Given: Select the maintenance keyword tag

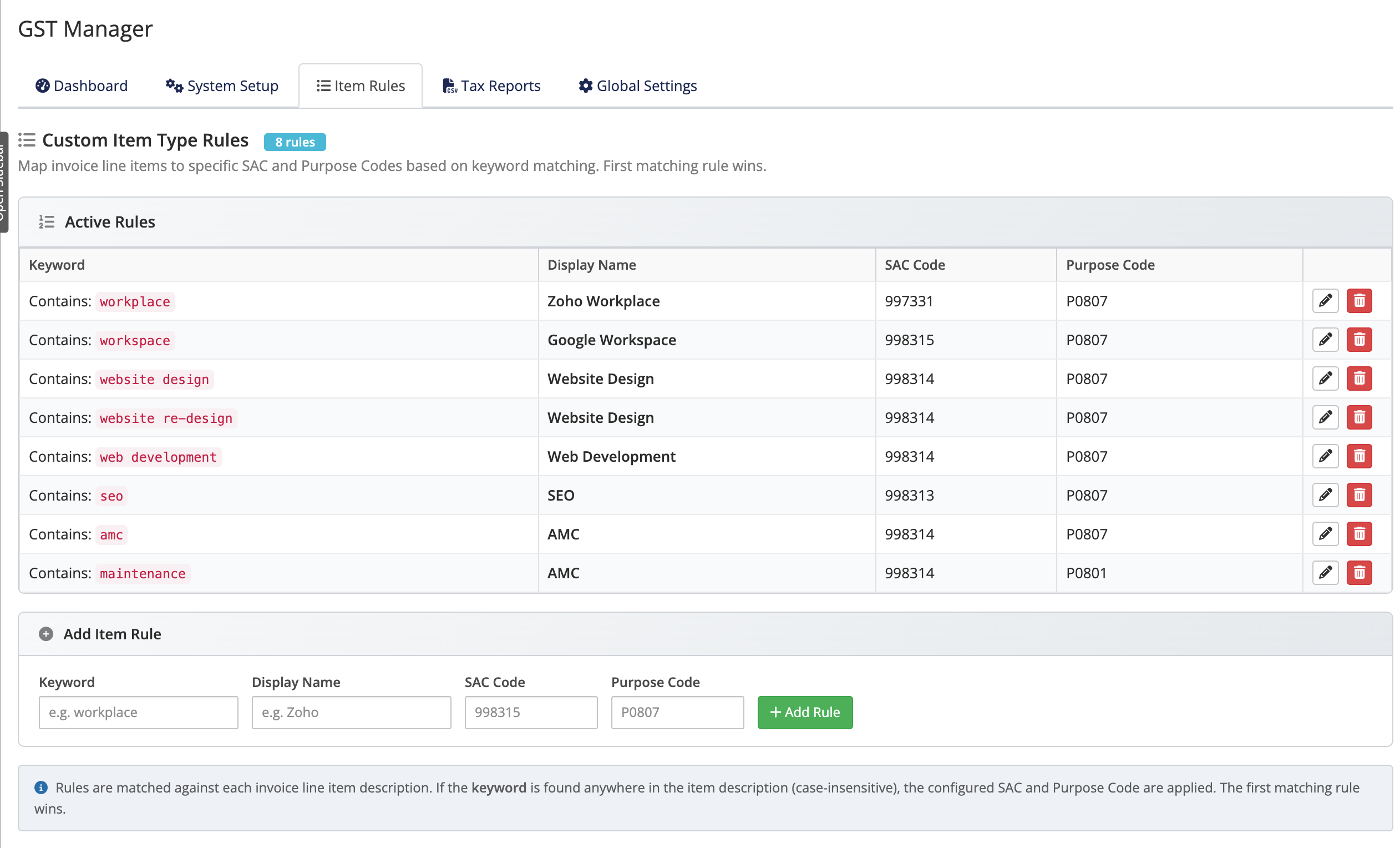Looking at the screenshot, I should pos(143,573).
